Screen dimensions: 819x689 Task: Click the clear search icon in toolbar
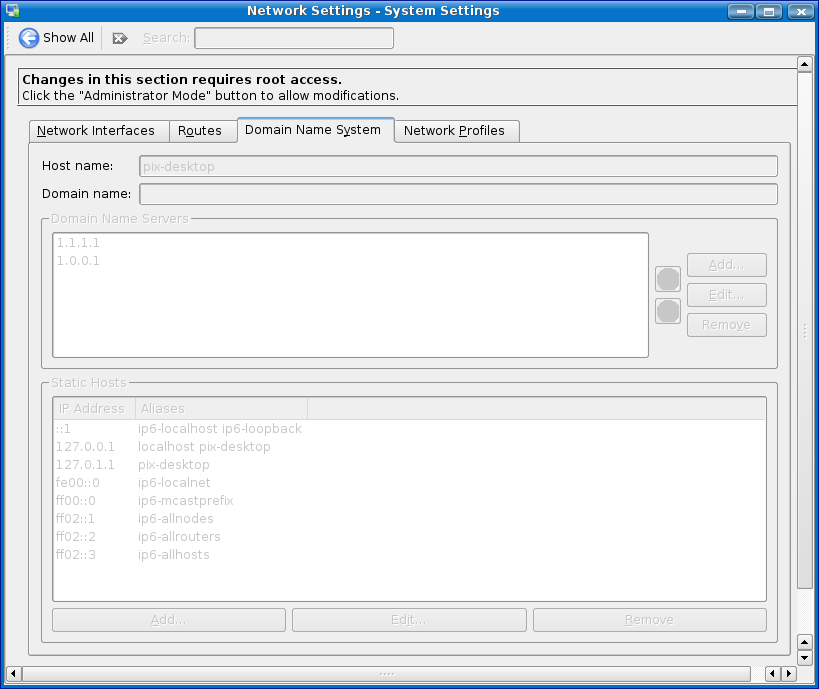(x=120, y=38)
